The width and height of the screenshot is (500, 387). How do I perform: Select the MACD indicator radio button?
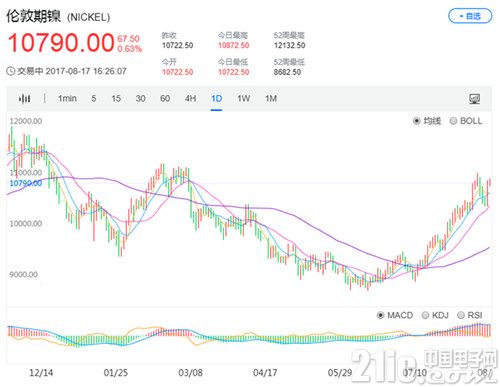[380, 315]
